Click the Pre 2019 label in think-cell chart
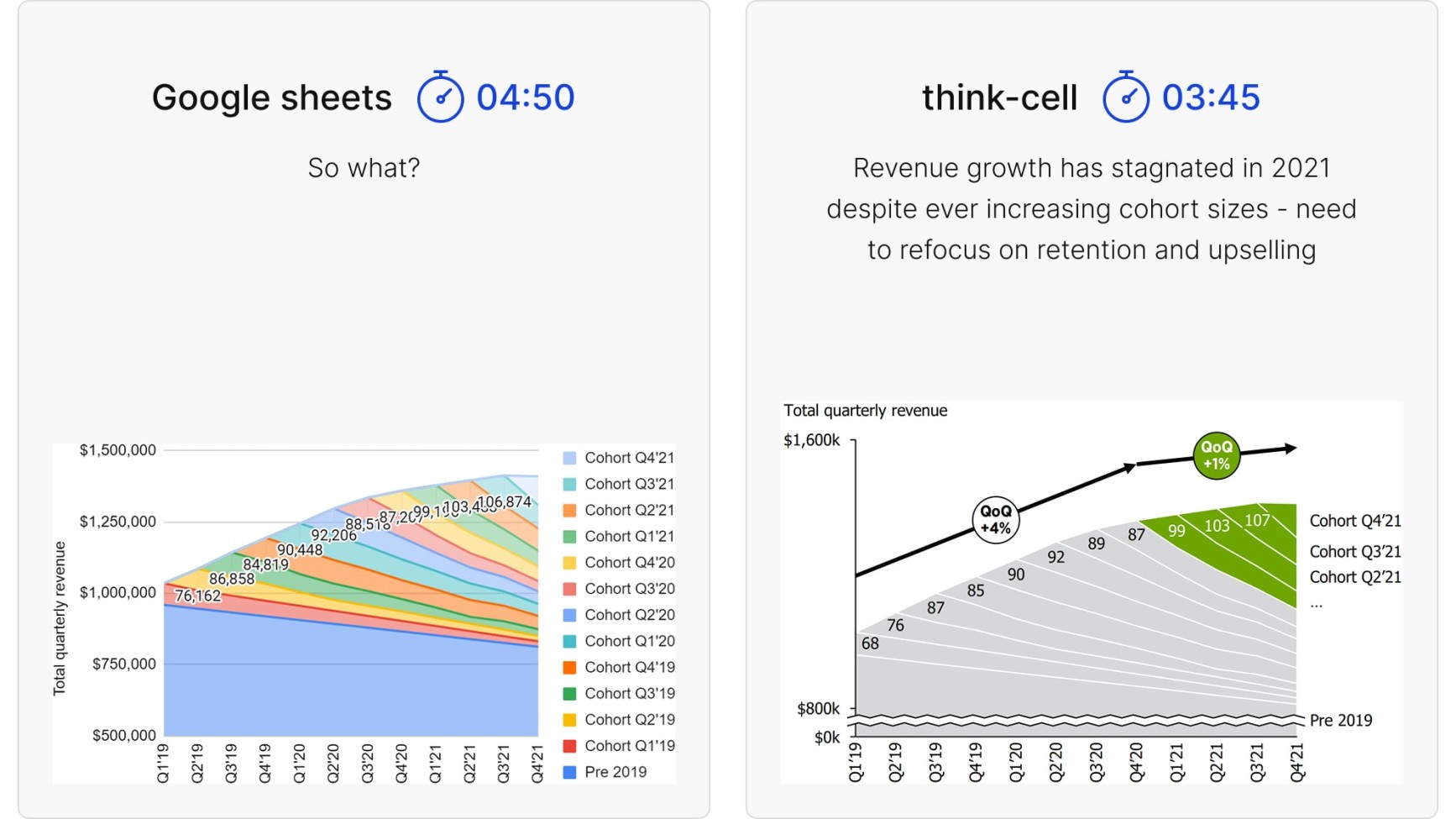This screenshot has height=819, width=1456. coord(1341,720)
